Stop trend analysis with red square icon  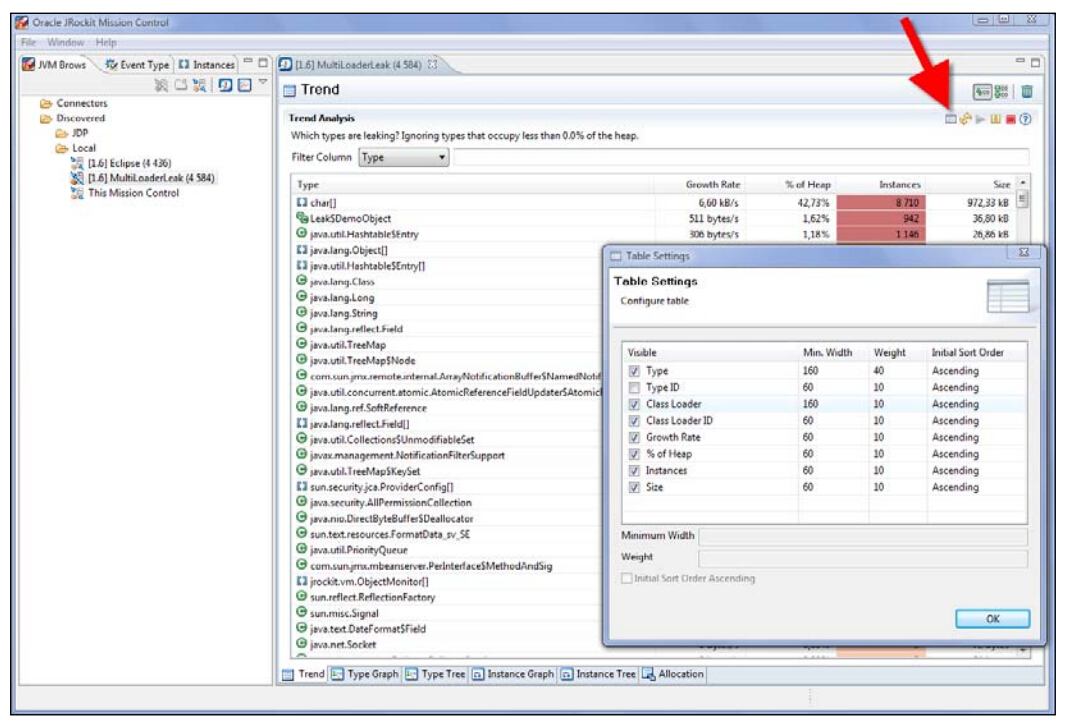pos(1011,119)
